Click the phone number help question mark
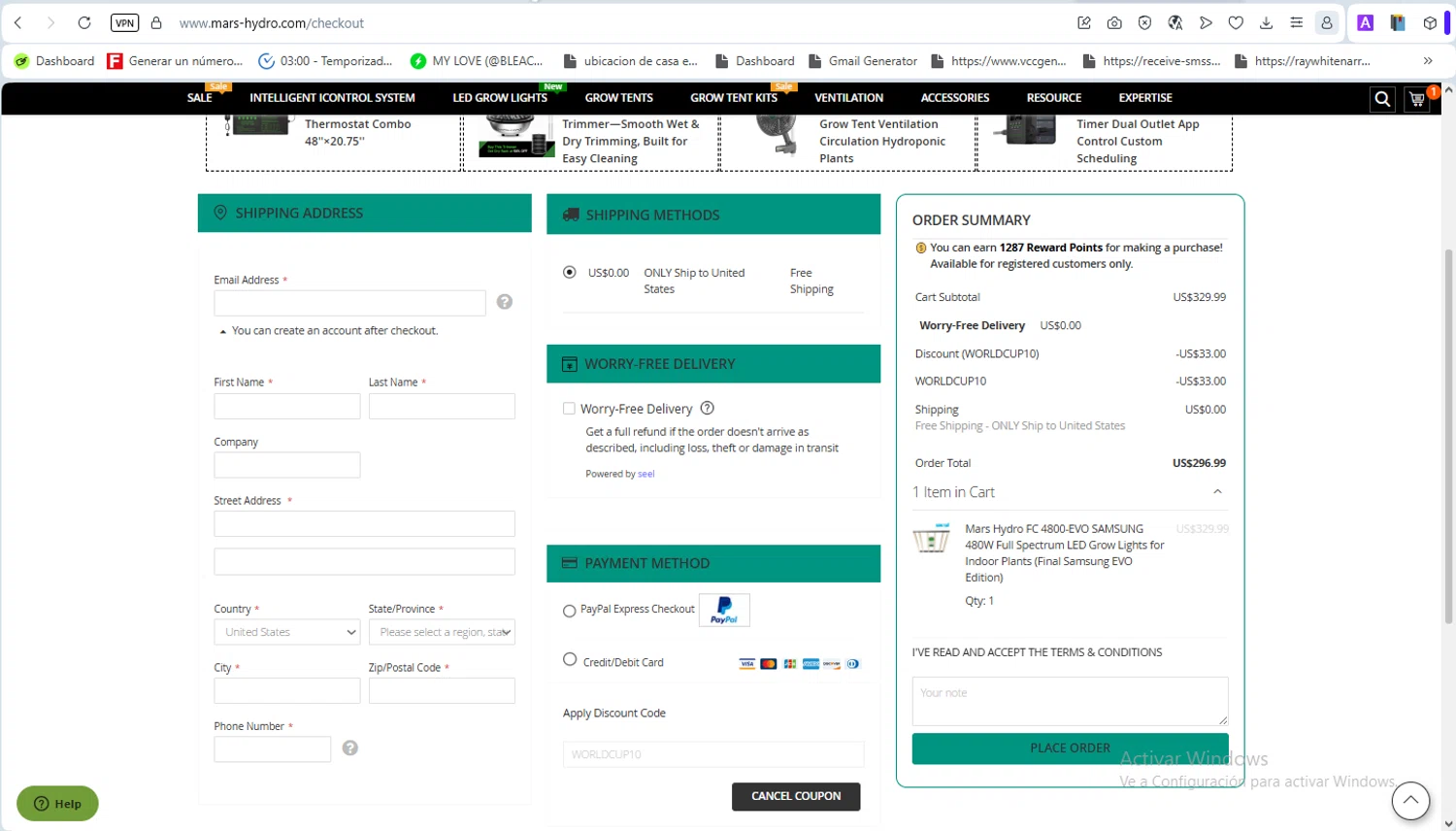Viewport: 1456px width, 831px height. point(350,748)
